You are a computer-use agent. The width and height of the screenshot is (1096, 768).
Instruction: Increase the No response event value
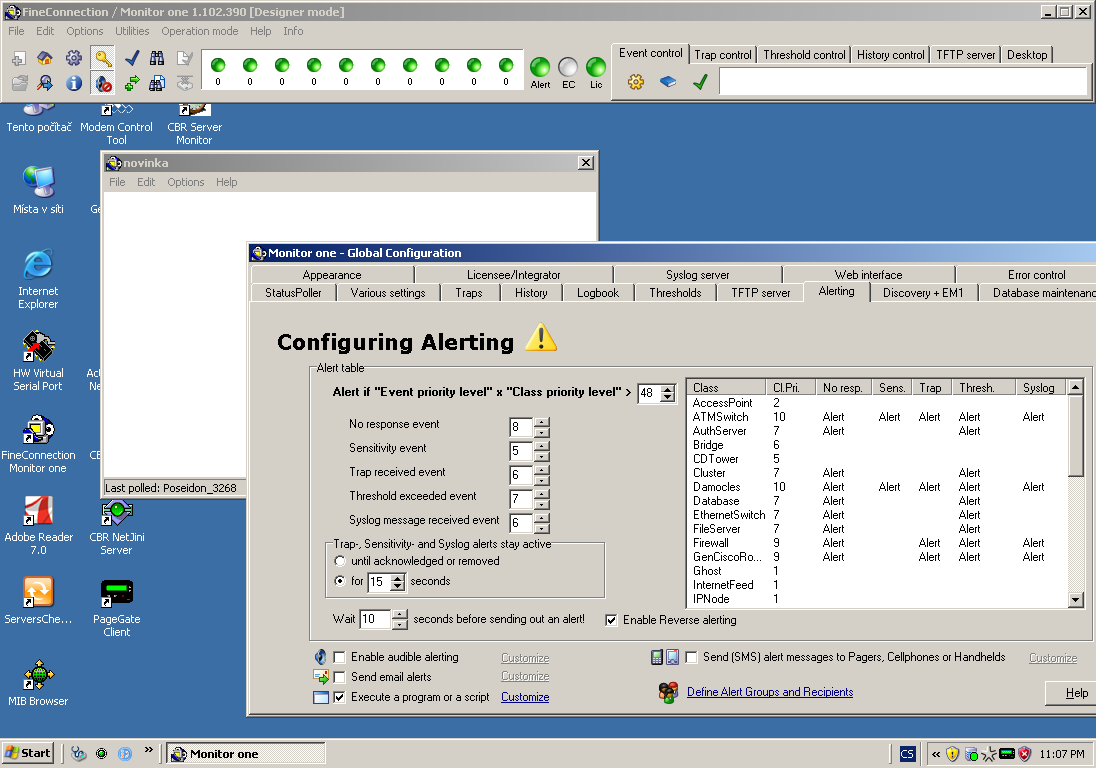click(542, 421)
